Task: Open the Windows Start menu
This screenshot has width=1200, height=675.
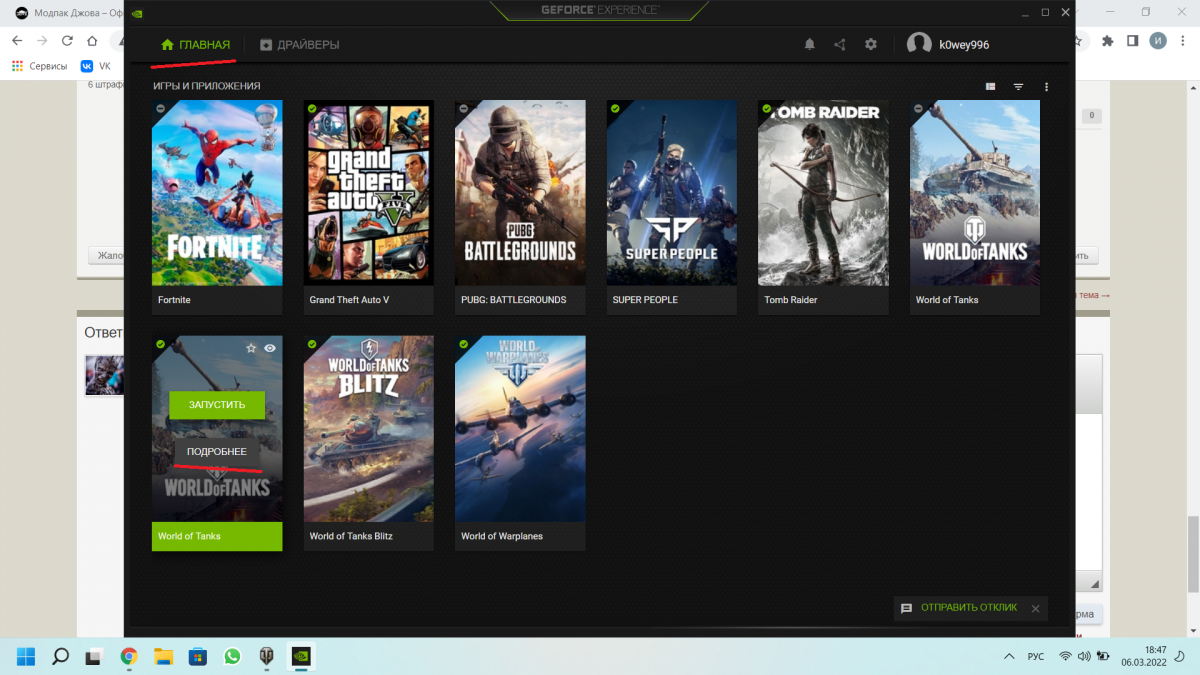Action: tap(26, 657)
